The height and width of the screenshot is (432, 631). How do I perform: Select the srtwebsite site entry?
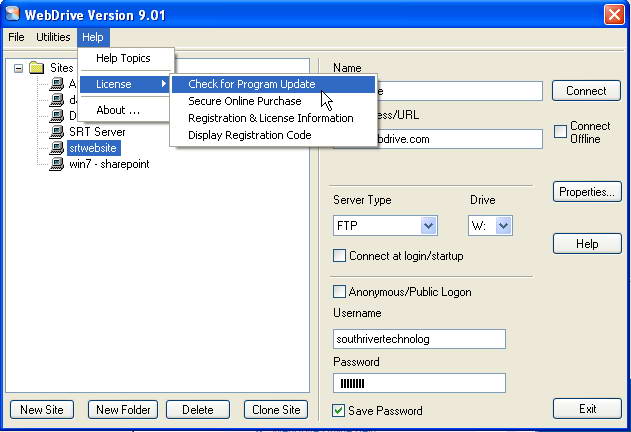click(x=93, y=148)
